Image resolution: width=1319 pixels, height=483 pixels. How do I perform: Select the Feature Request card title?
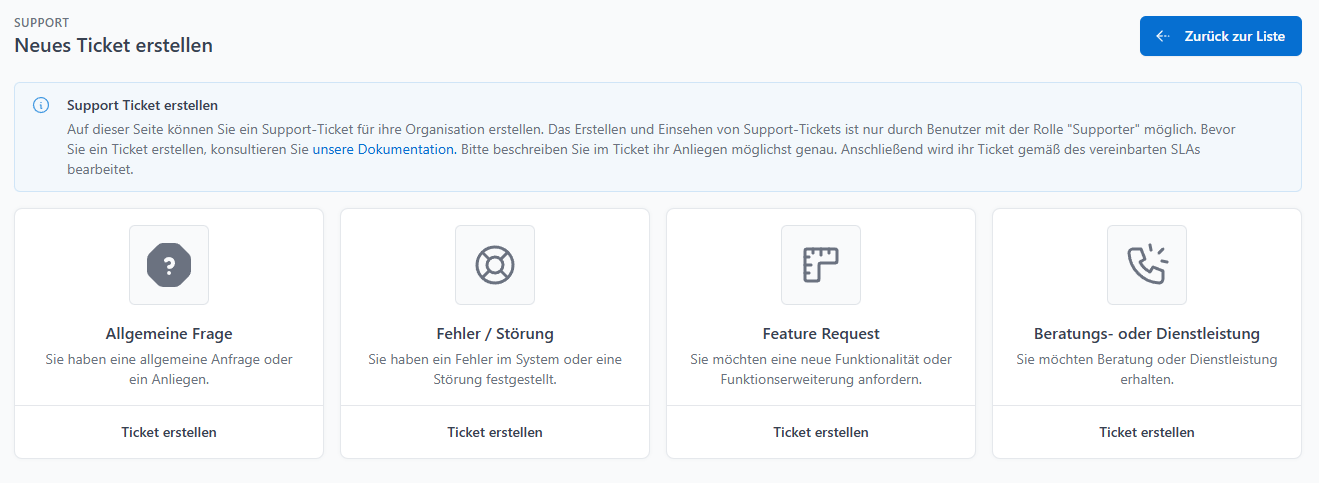[x=821, y=334]
